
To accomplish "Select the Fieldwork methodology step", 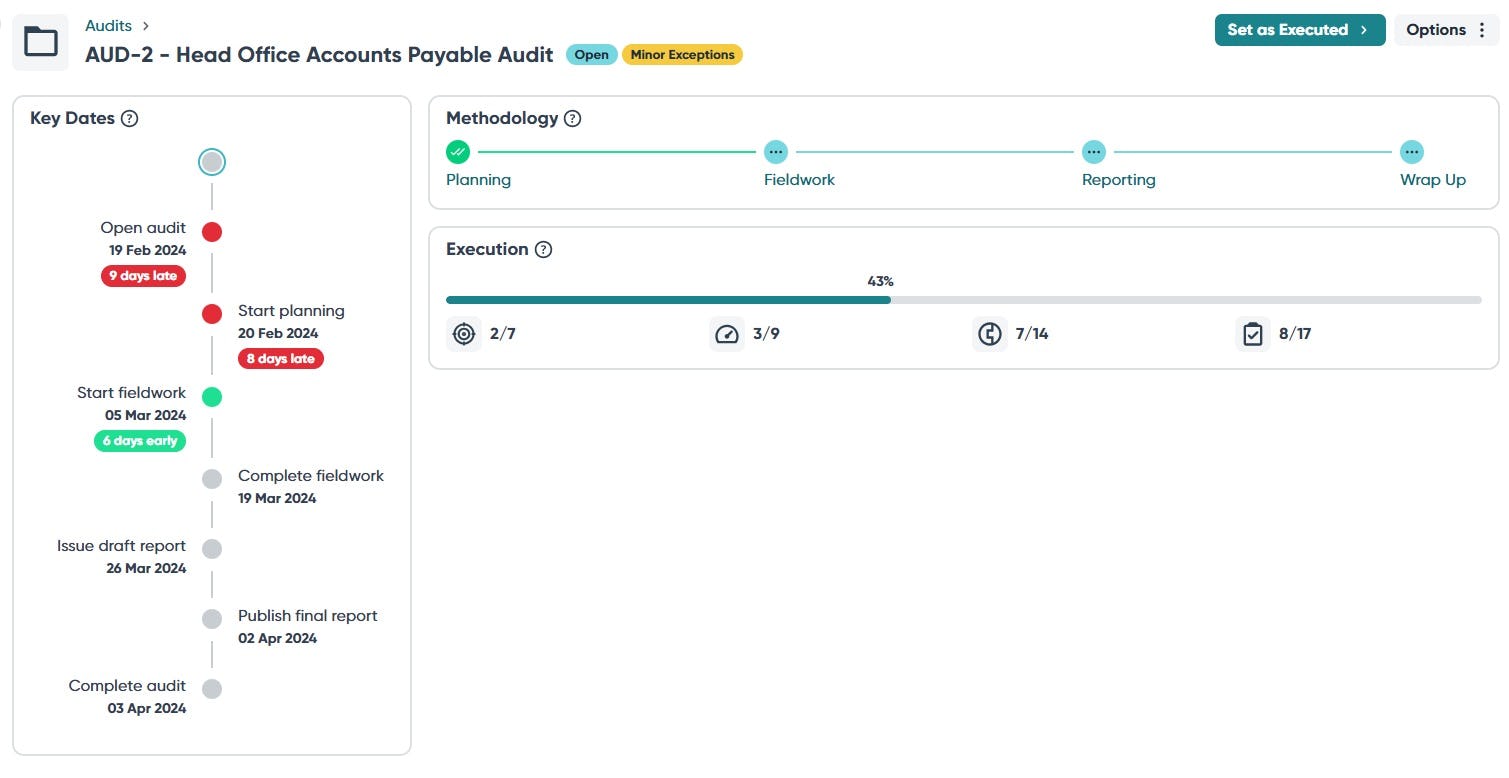I will [x=776, y=153].
